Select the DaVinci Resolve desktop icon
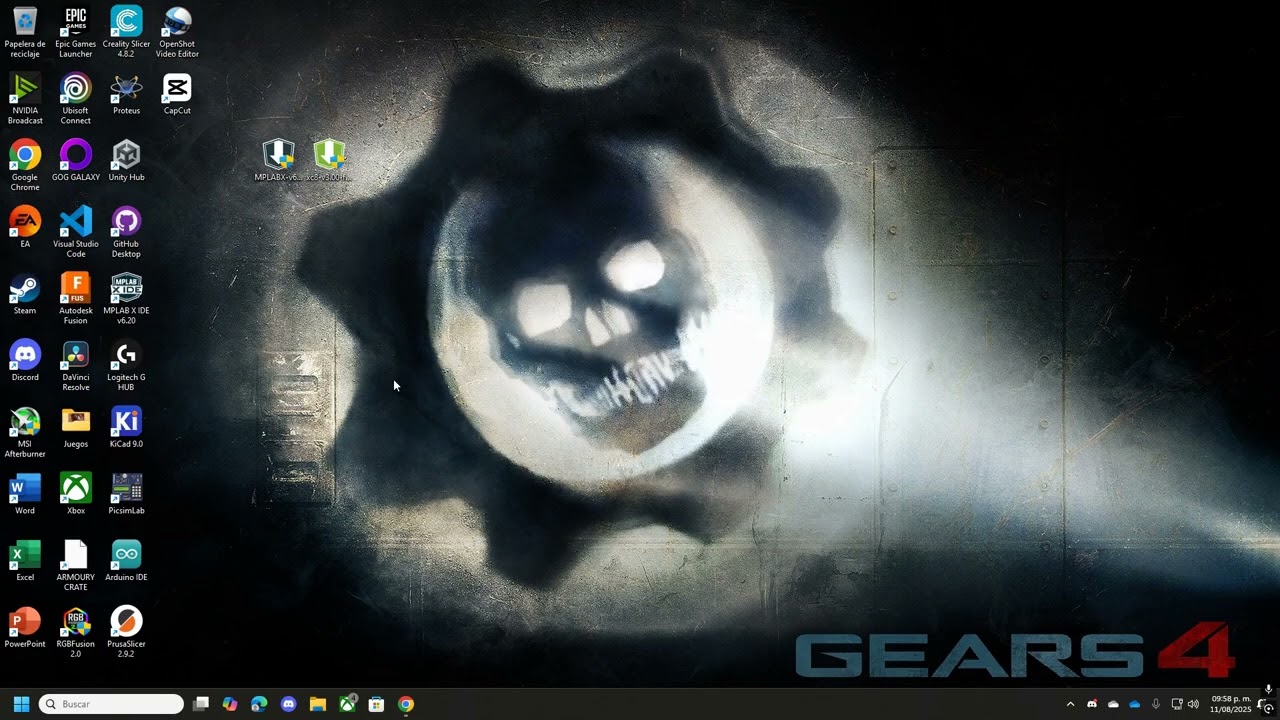The height and width of the screenshot is (720, 1280). (76, 365)
